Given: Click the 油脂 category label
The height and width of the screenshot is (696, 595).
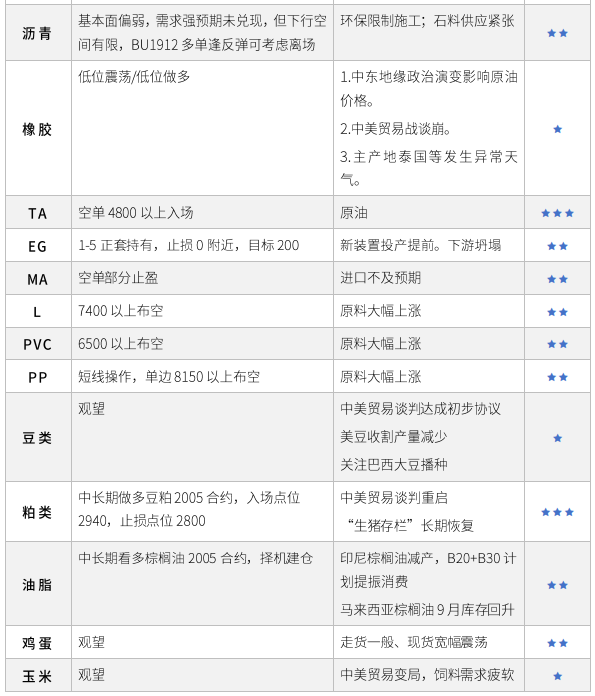Looking at the screenshot, I should (37, 585).
